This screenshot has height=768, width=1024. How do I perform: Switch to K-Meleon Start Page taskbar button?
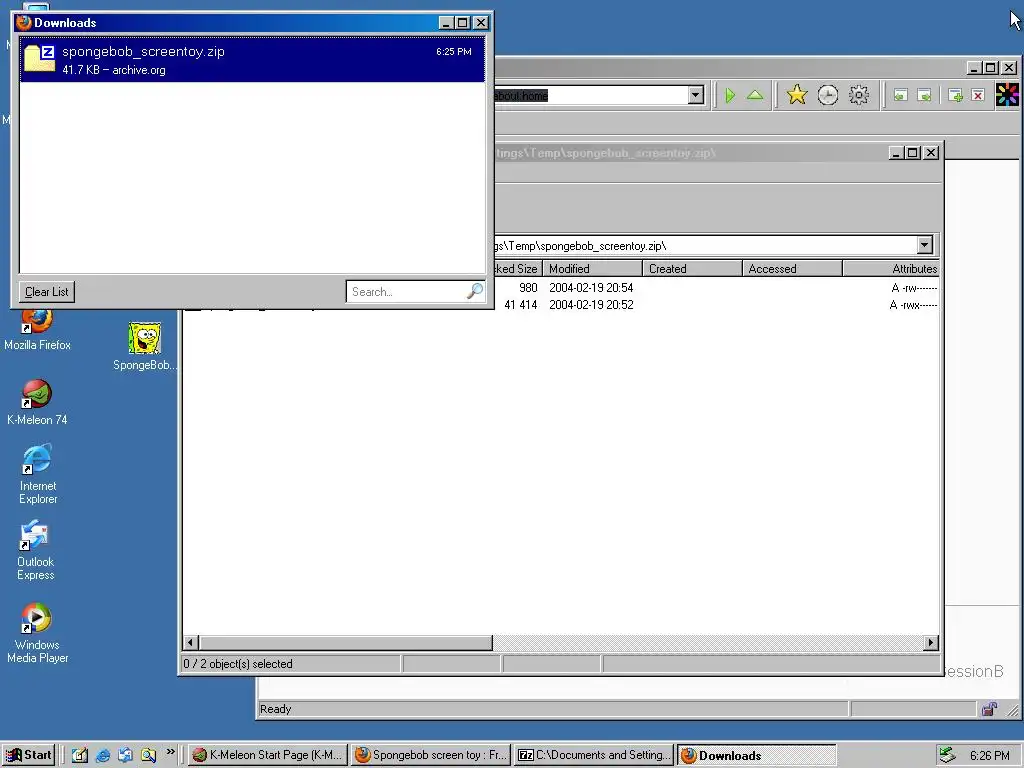[268, 755]
